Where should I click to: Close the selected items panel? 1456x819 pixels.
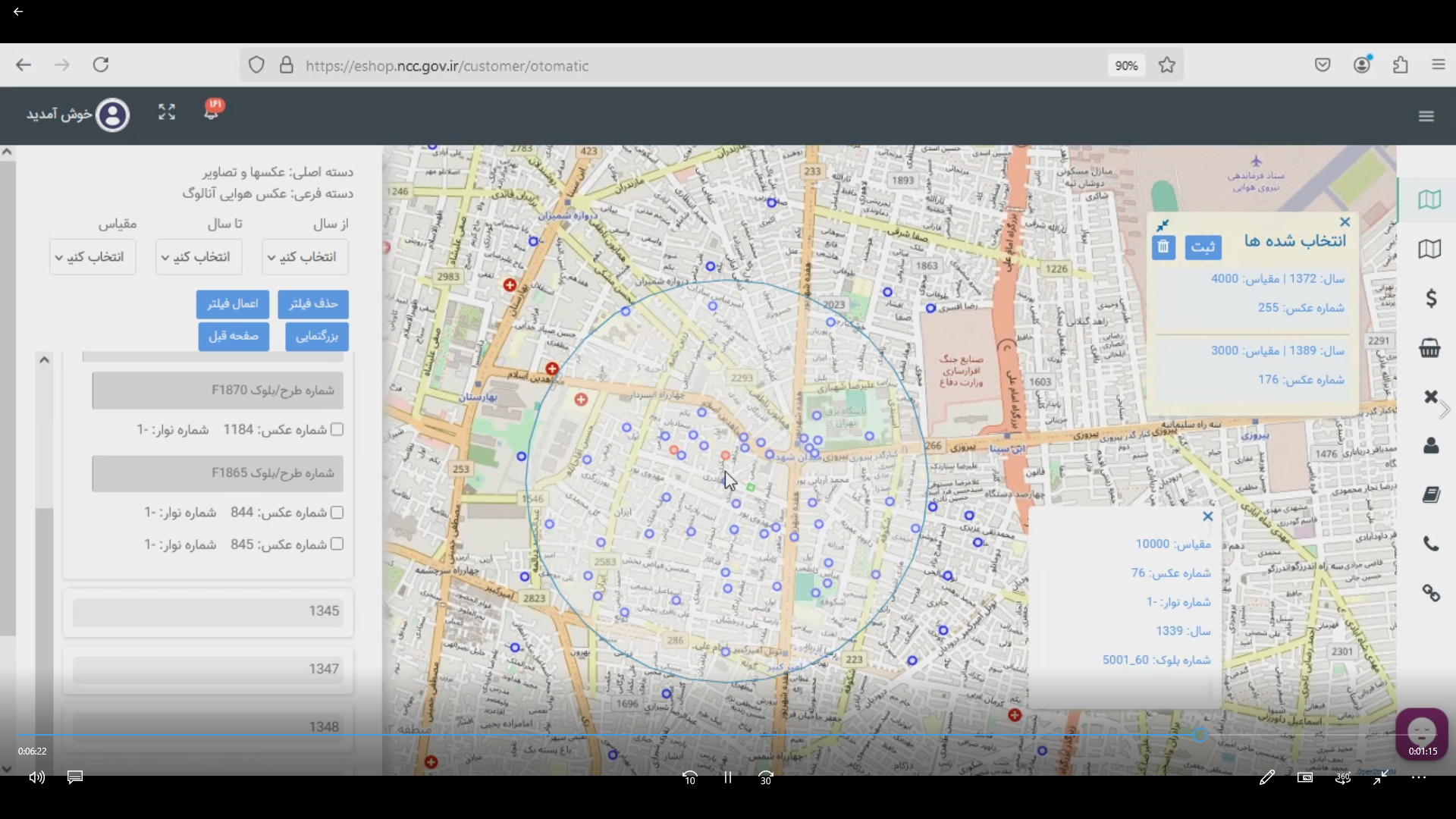pos(1345,222)
